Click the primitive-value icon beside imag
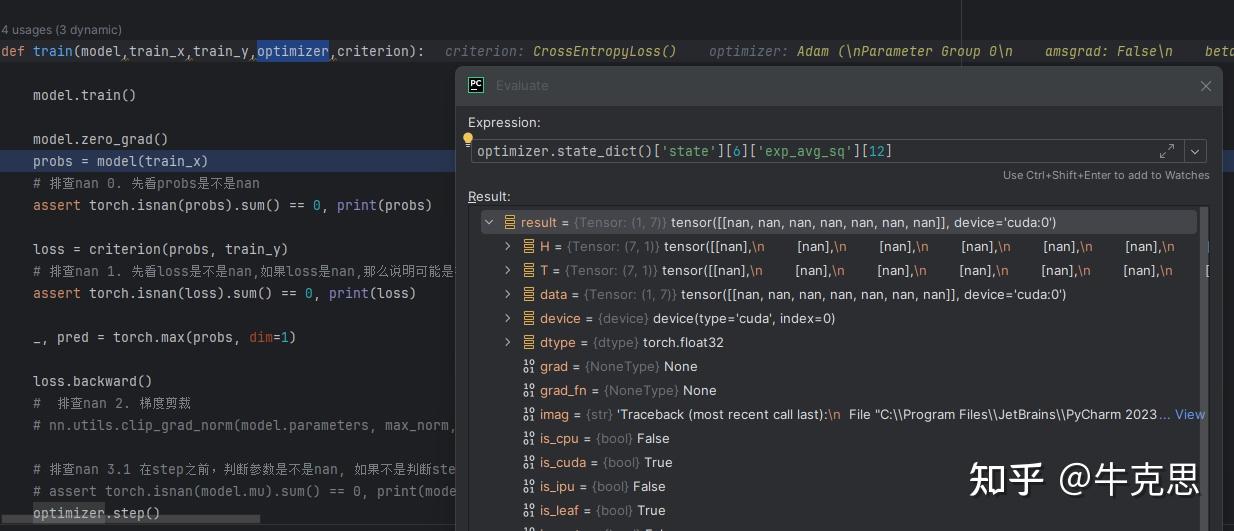The height and width of the screenshot is (531, 1234). [530, 414]
